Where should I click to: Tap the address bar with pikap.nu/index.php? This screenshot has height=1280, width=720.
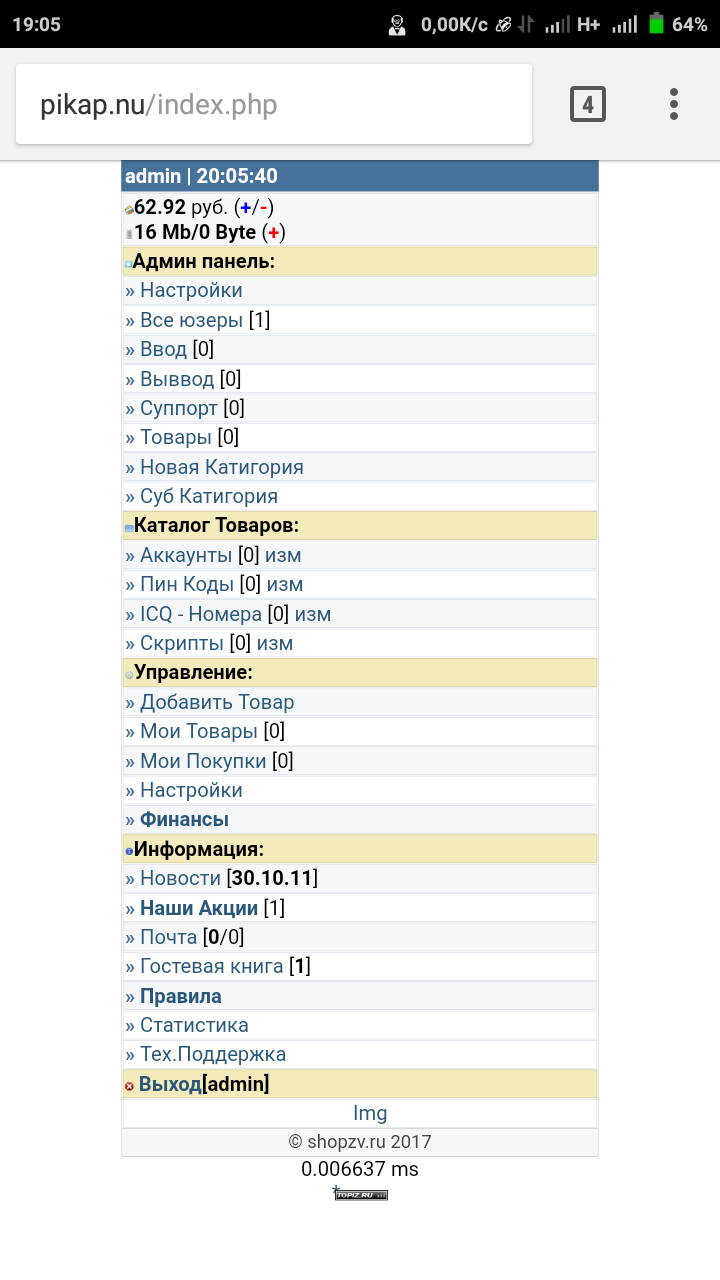pos(274,105)
